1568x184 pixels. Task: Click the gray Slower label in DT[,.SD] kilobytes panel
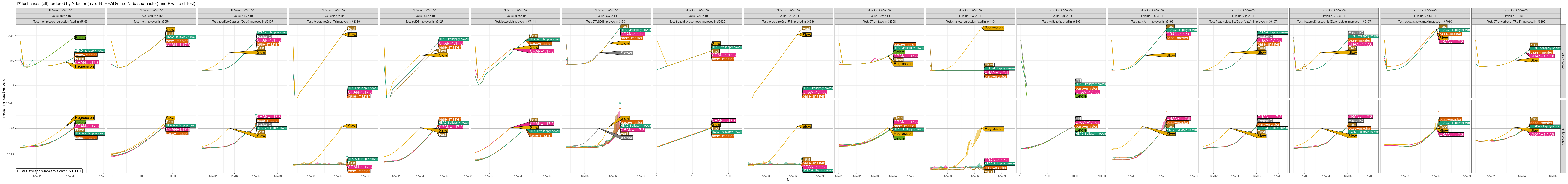tap(626, 53)
